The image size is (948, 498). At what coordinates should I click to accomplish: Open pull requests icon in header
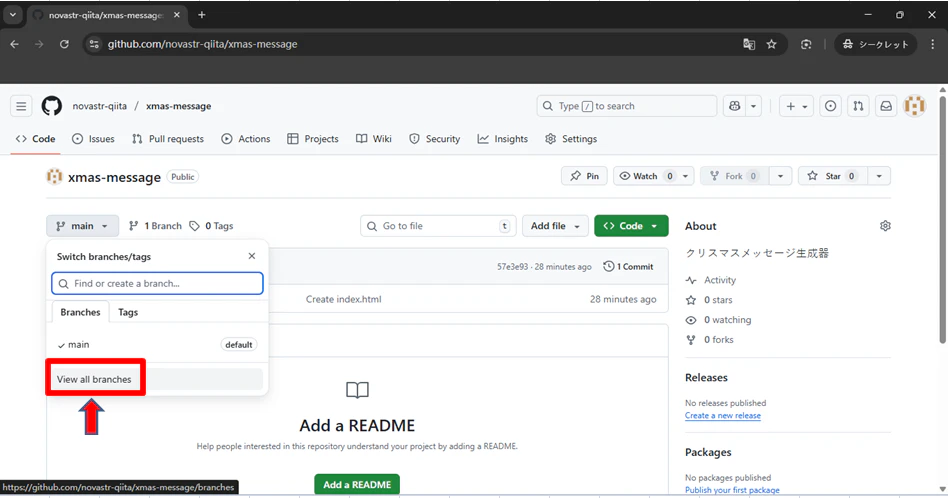[x=859, y=106]
